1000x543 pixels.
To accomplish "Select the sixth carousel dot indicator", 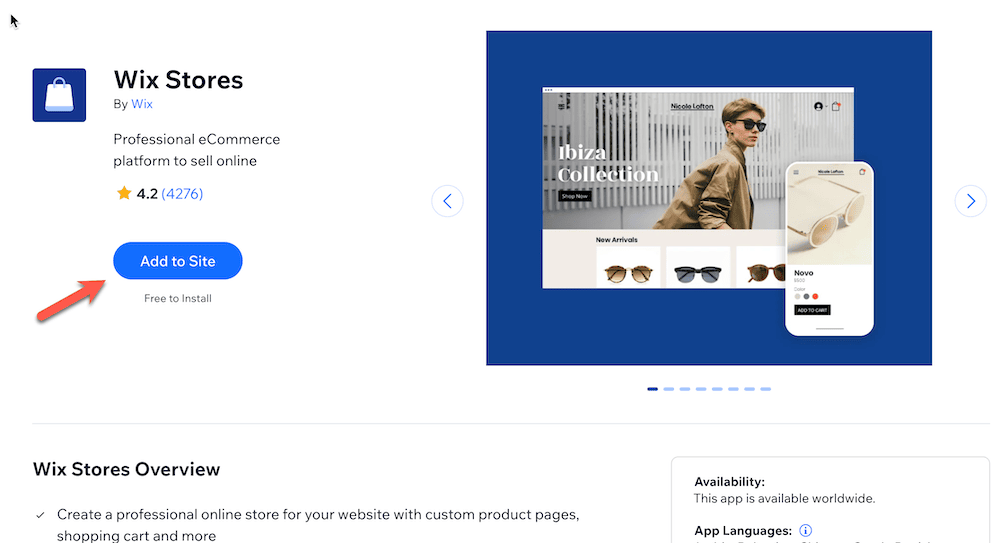I will point(733,389).
